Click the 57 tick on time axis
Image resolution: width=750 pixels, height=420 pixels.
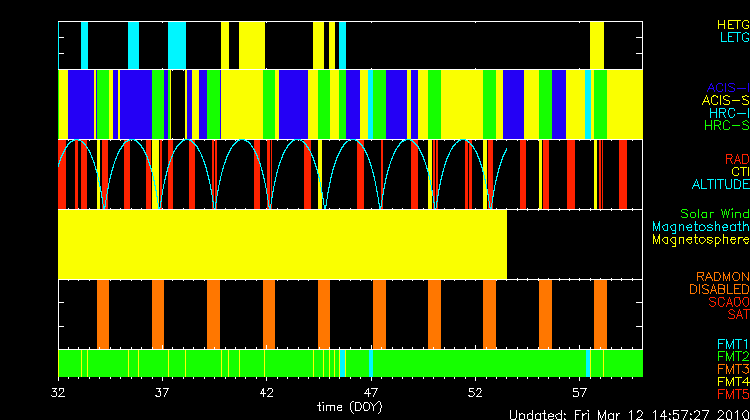tap(579, 392)
